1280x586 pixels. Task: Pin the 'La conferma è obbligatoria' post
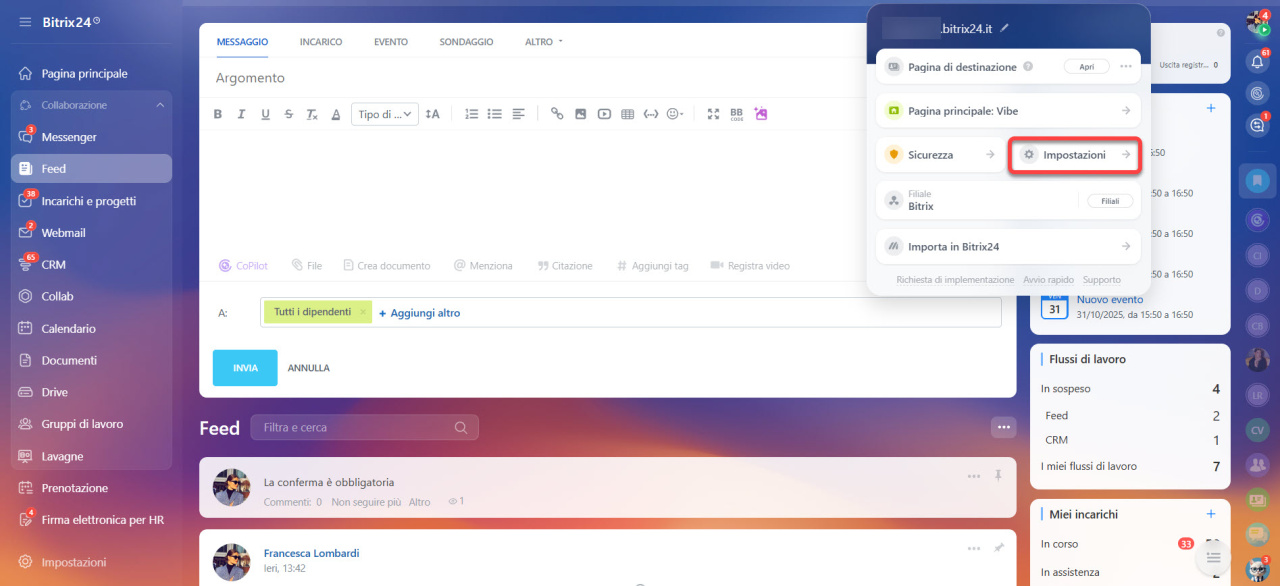[x=998, y=476]
